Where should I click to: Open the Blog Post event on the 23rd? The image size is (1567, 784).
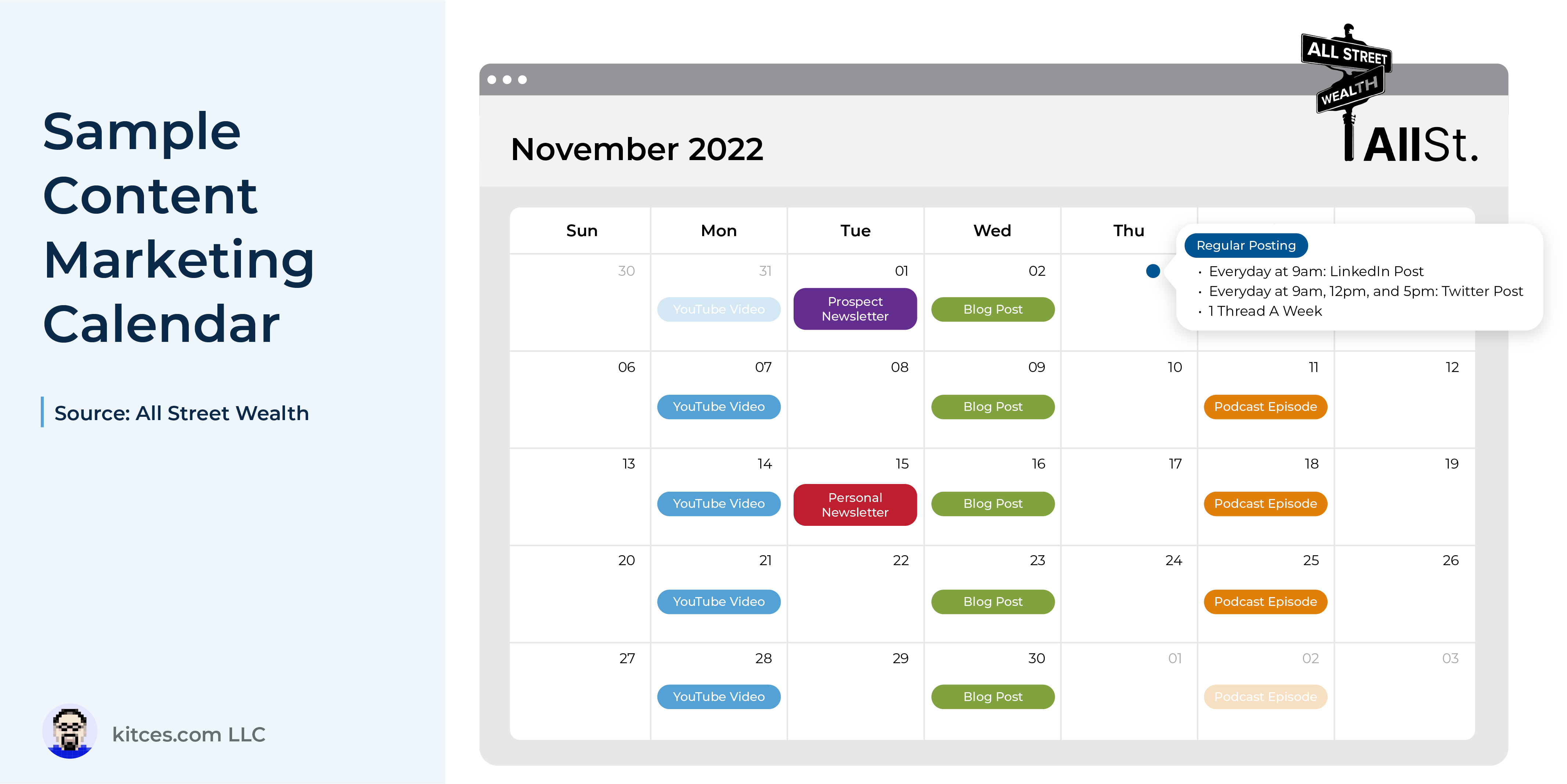pyautogui.click(x=993, y=601)
